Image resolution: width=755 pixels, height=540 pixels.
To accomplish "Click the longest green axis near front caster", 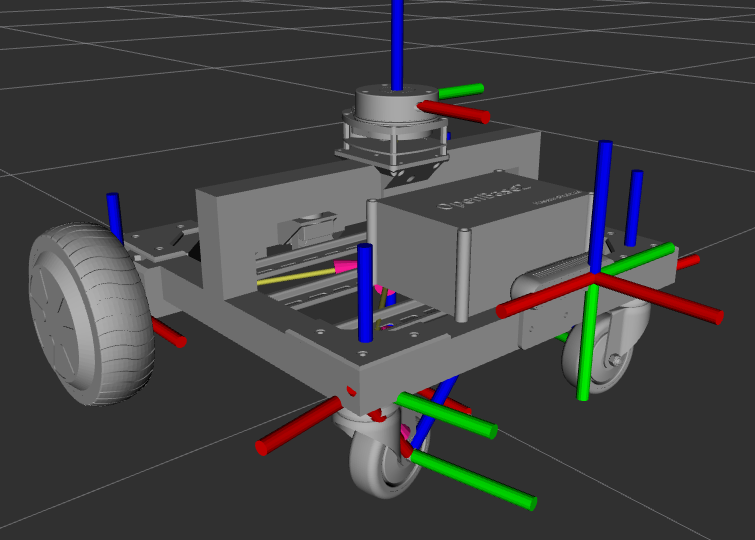I will (472, 479).
